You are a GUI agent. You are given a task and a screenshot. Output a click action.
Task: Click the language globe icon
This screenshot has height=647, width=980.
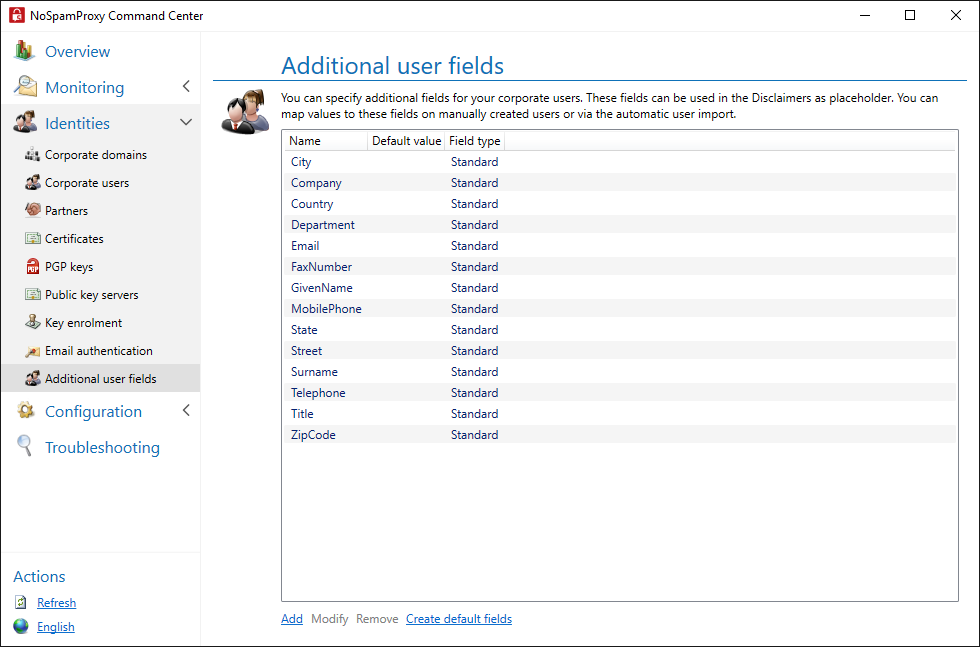(21, 626)
